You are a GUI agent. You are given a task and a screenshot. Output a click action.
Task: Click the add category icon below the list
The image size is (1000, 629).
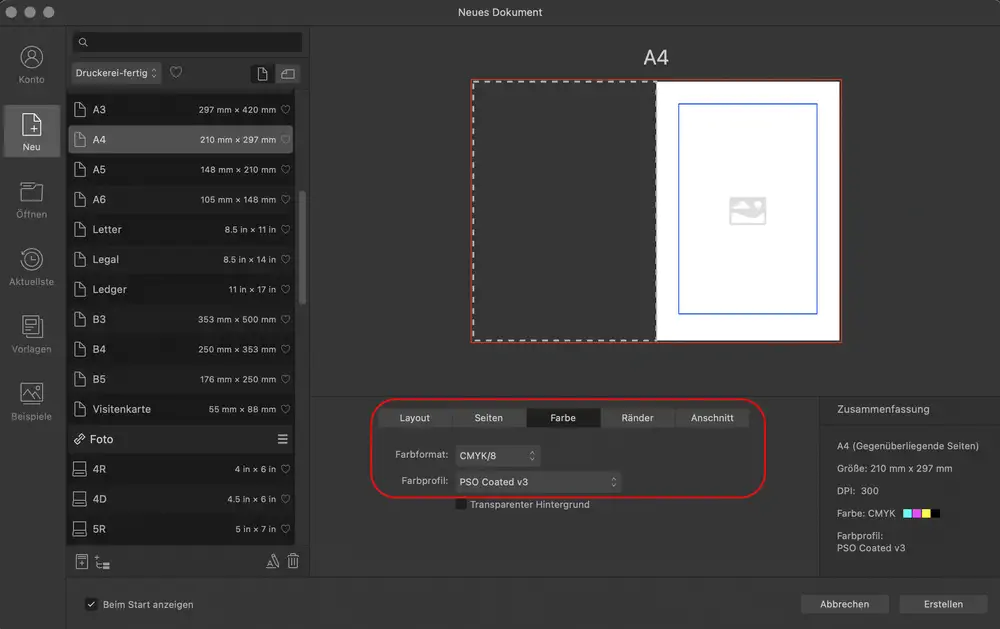[102, 562]
